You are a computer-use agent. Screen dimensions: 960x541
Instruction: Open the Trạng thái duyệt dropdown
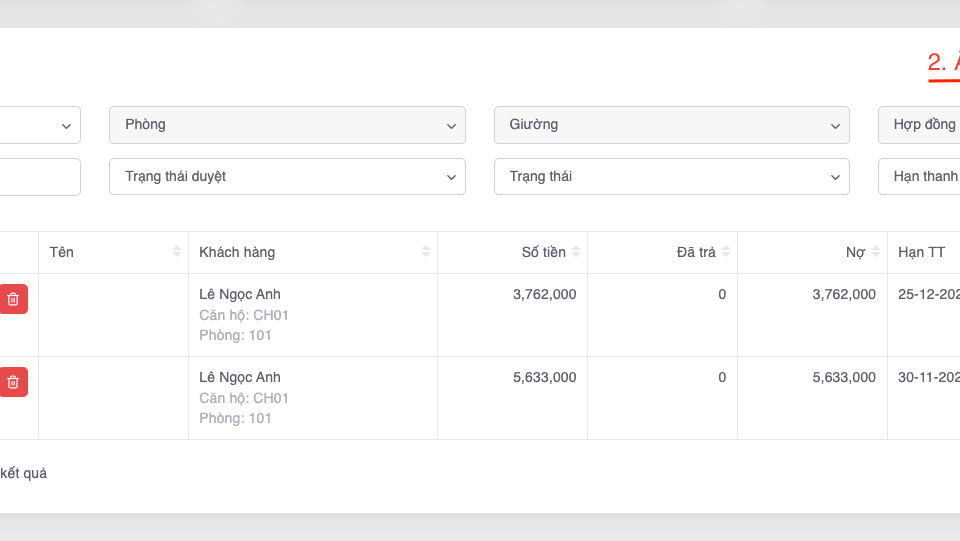[x=287, y=176]
